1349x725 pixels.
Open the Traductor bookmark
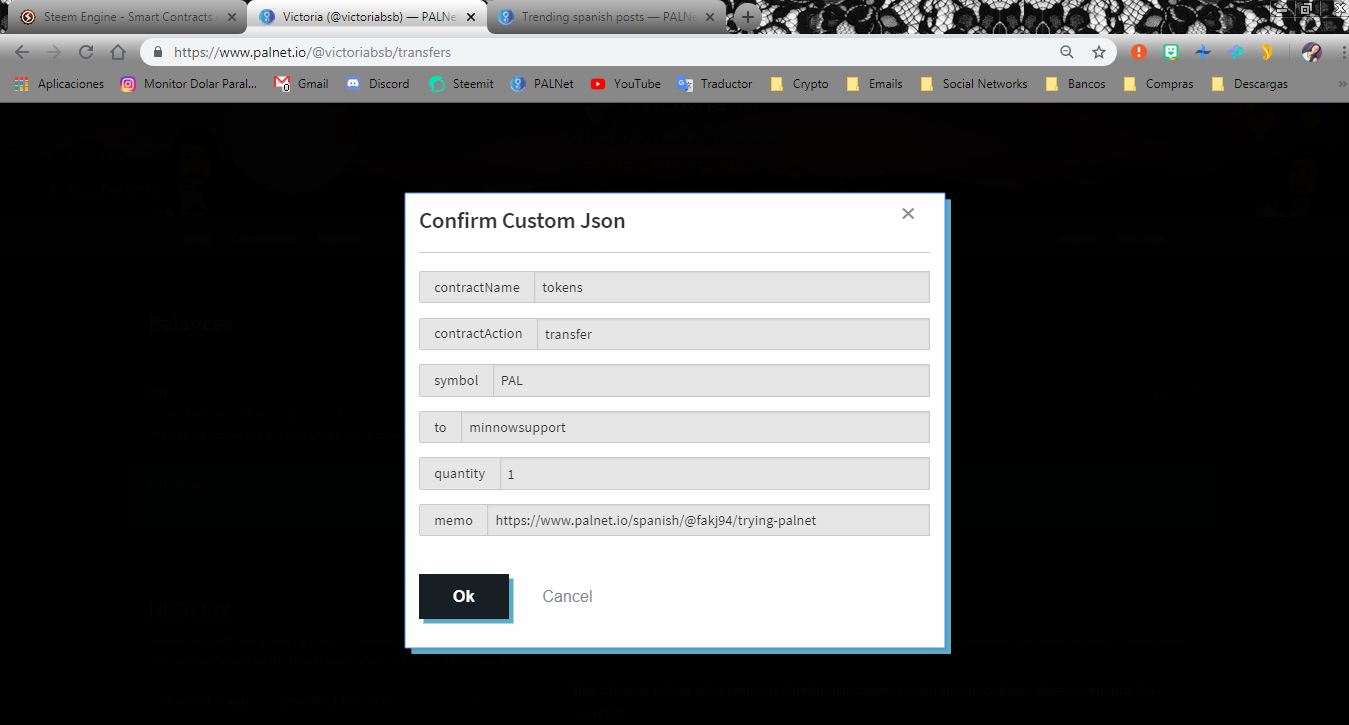click(x=714, y=84)
